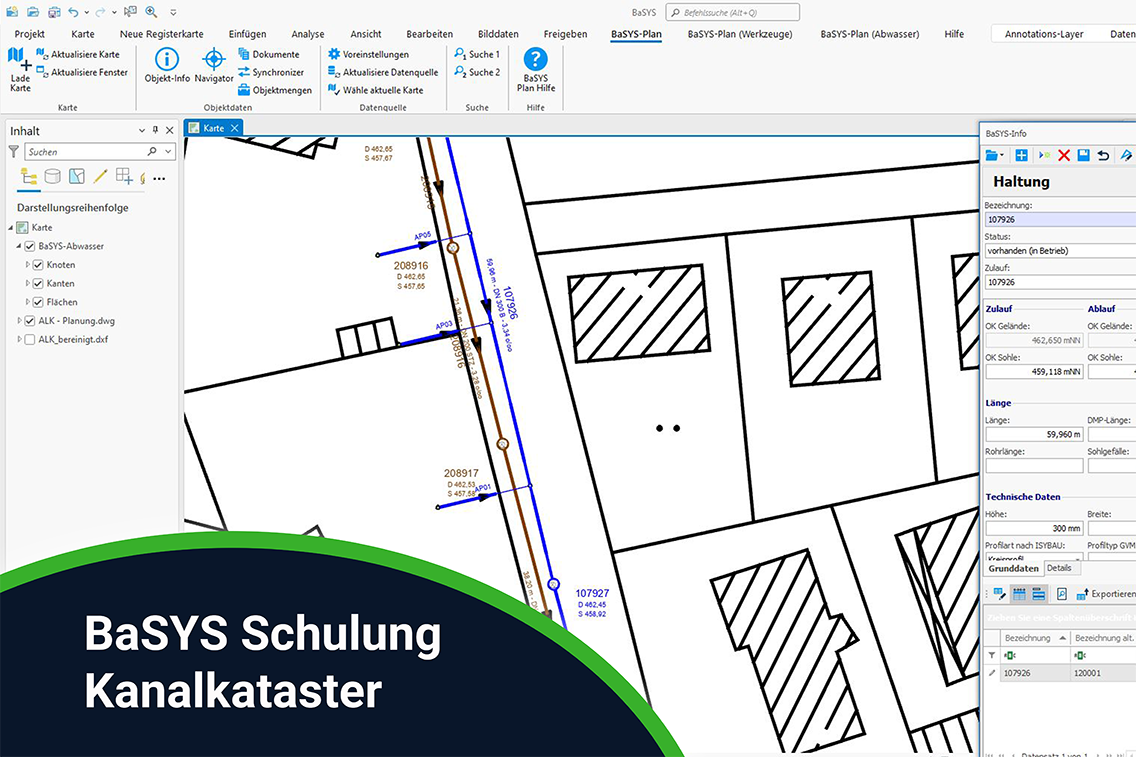This screenshot has width=1136, height=757.
Task: Toggle the Kanten layer visibility checkbox
Action: tap(38, 284)
